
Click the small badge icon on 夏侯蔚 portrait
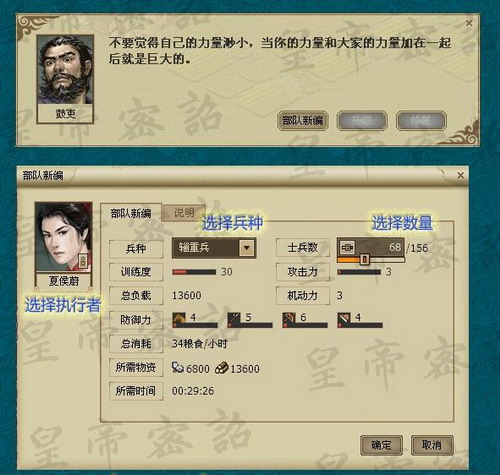84,261
